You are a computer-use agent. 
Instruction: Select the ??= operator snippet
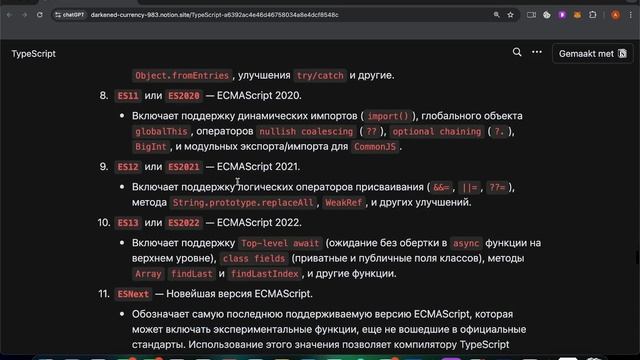pos(498,188)
